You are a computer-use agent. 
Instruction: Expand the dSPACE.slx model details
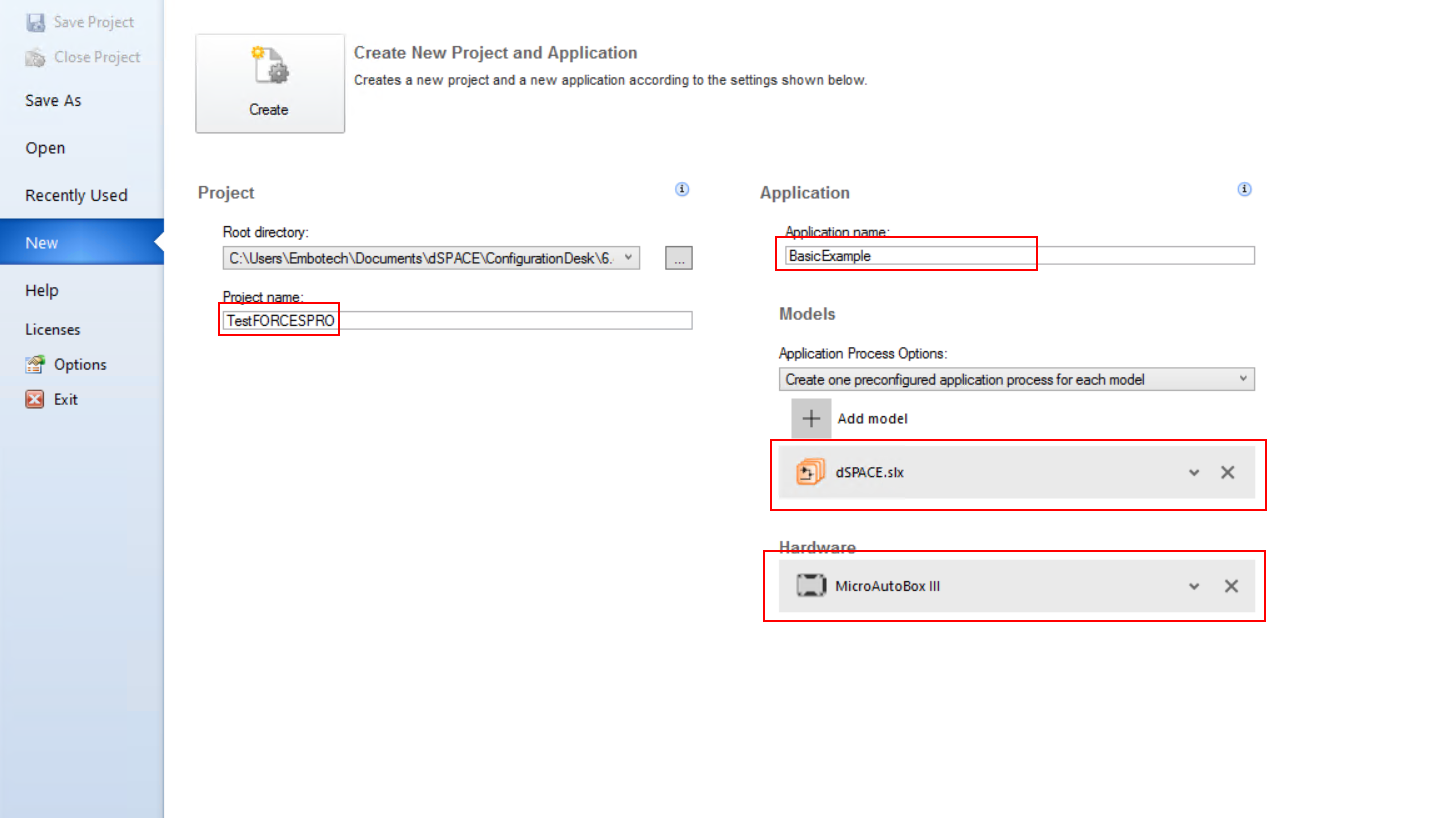1193,473
